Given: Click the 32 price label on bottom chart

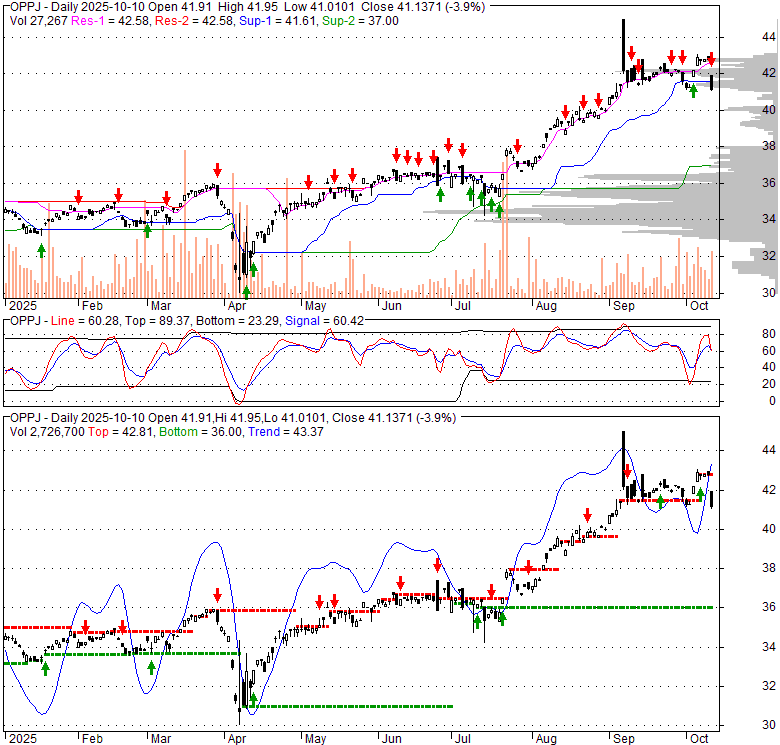Looking at the screenshot, I should click(769, 686).
